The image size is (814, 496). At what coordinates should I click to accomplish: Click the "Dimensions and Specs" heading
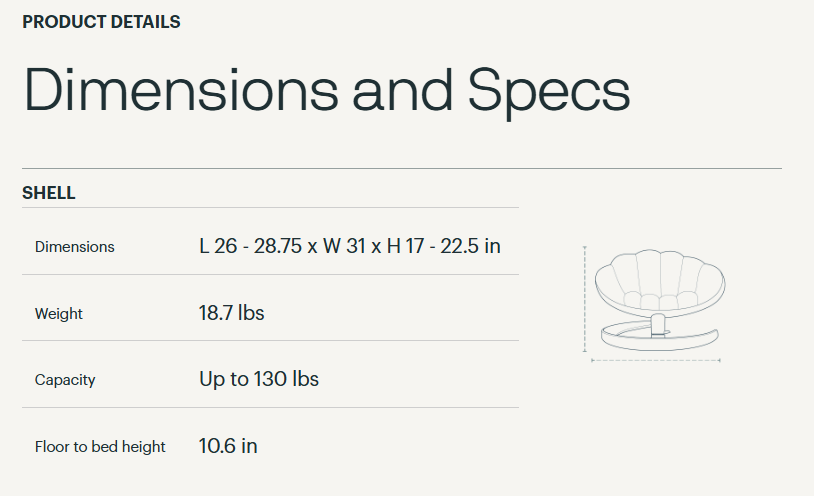(326, 90)
